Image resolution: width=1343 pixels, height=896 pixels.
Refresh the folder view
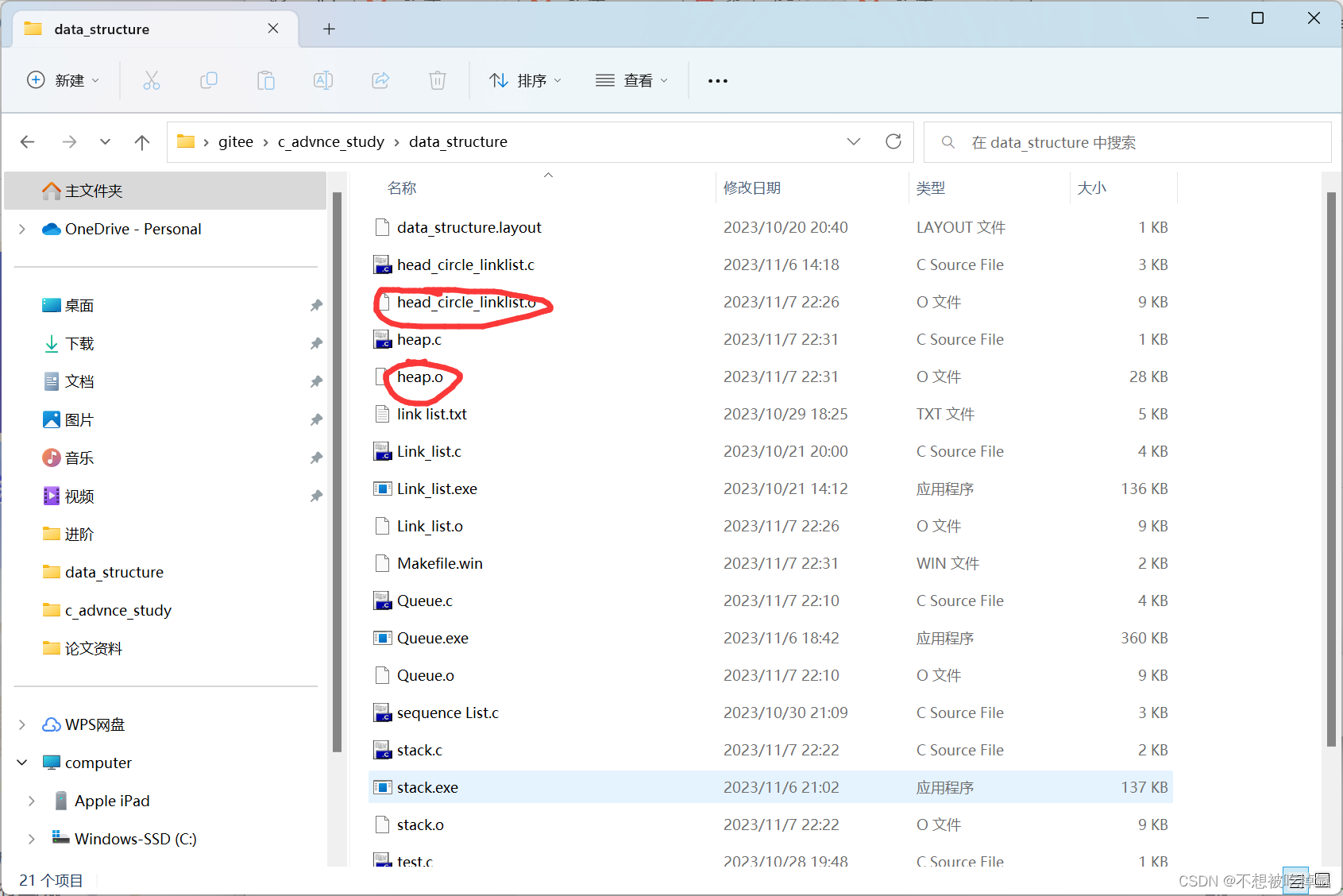pyautogui.click(x=893, y=141)
